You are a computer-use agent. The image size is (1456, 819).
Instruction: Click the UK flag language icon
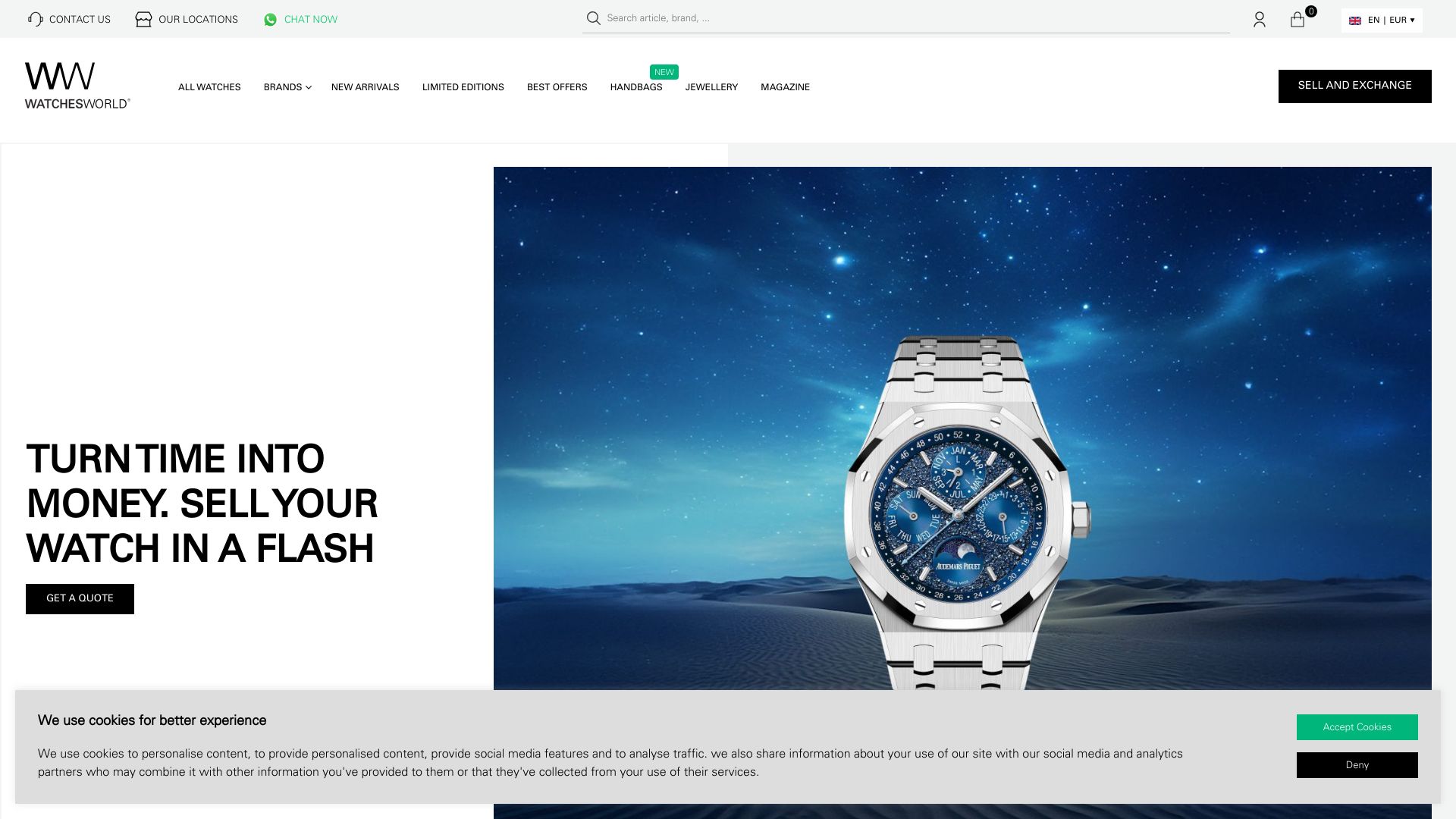[x=1355, y=20]
